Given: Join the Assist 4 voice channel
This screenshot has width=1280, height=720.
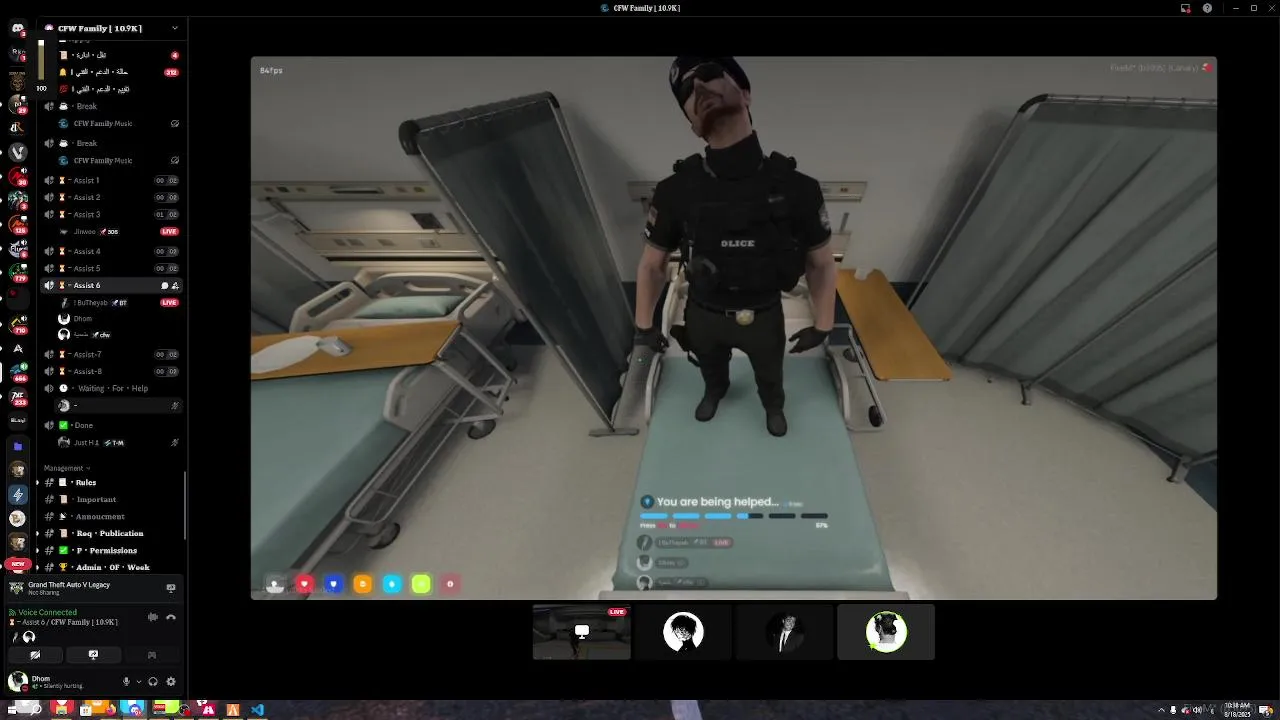Looking at the screenshot, I should [111, 251].
